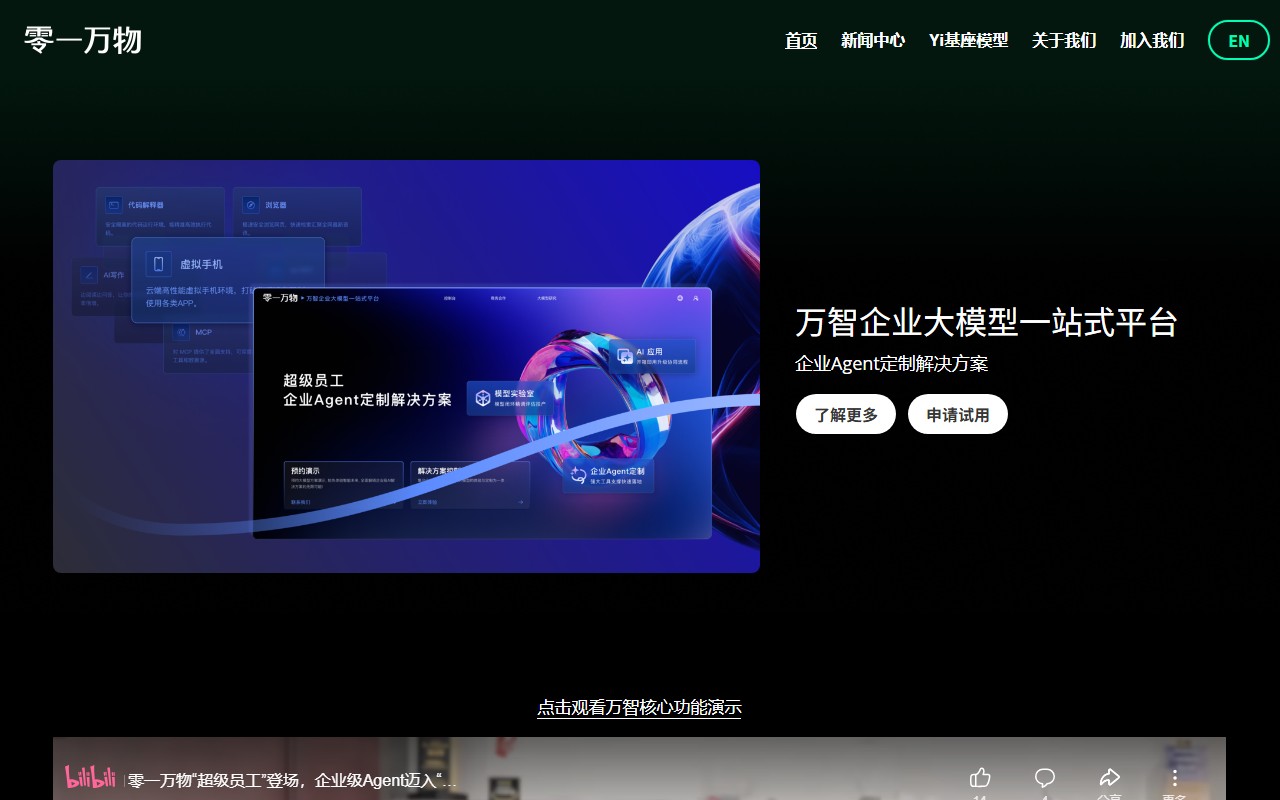
Task: Click the bilibili logo on the video player
Action: coord(91,780)
